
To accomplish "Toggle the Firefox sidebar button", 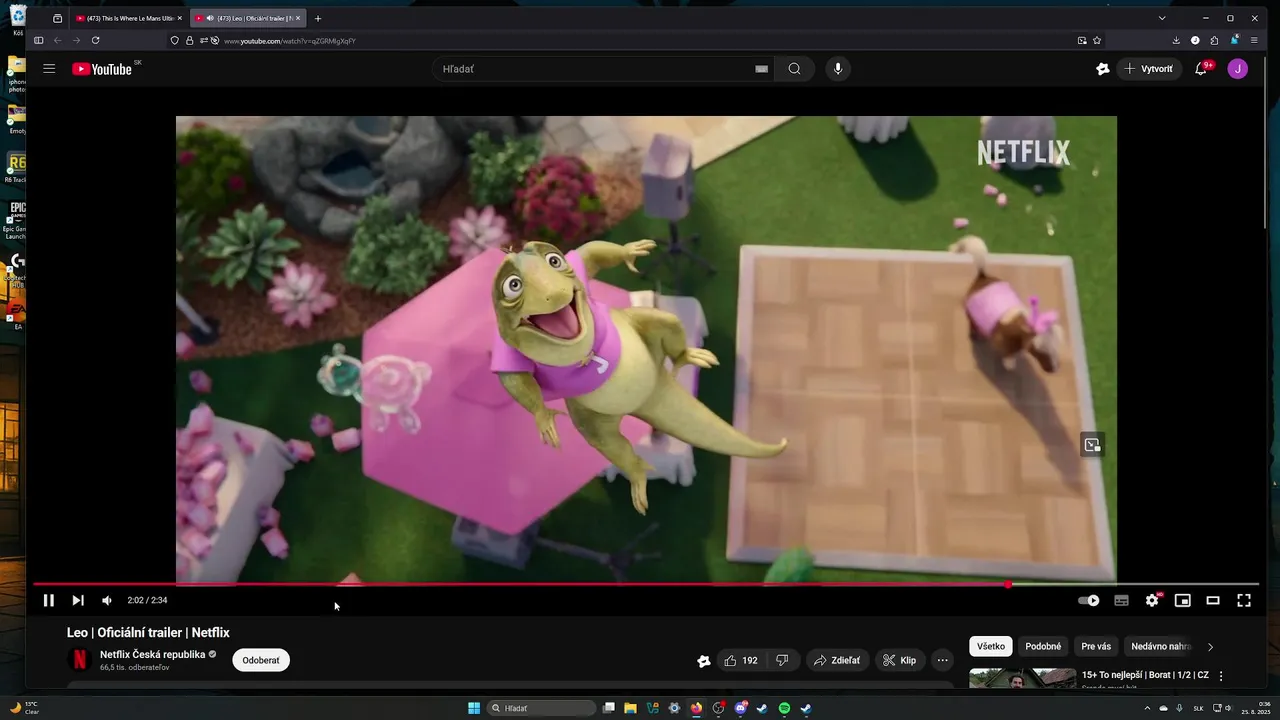I will 38,40.
